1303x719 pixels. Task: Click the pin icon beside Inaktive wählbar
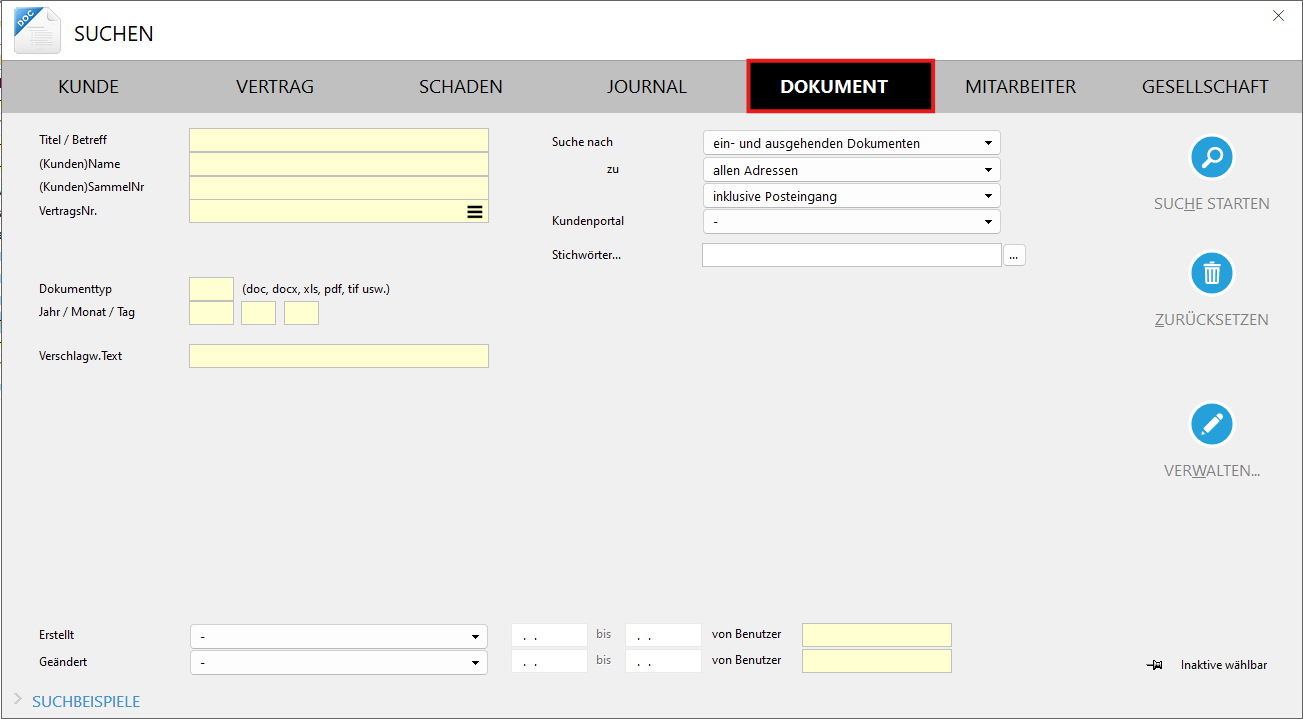pos(1155,665)
